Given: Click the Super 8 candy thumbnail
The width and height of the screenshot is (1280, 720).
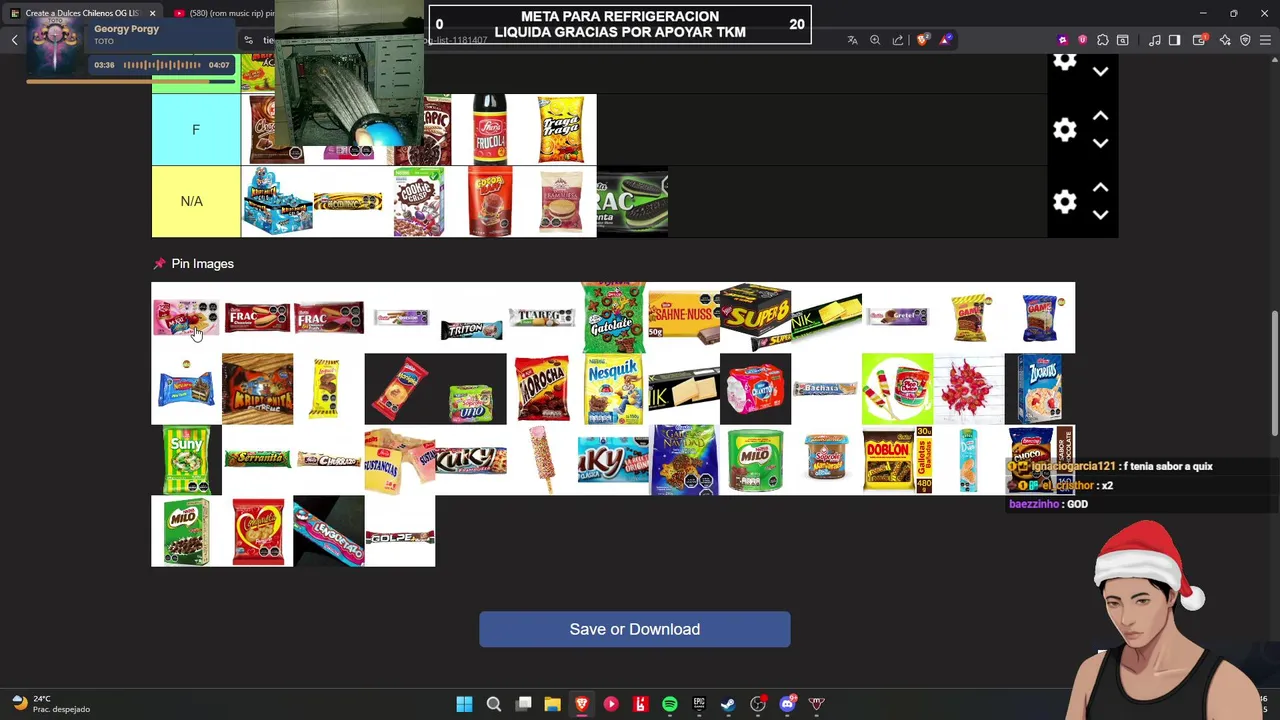Looking at the screenshot, I should [755, 317].
